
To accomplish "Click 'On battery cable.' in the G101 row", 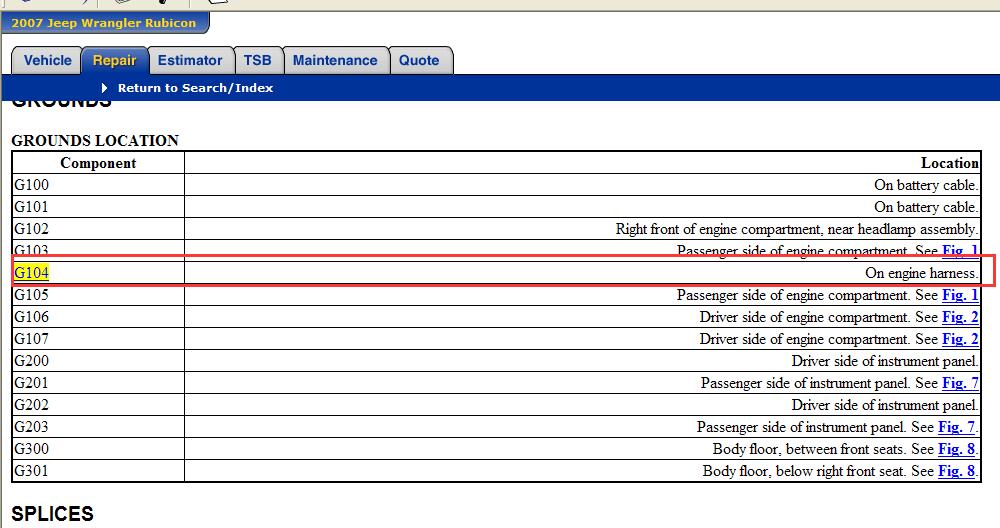I will (926, 207).
